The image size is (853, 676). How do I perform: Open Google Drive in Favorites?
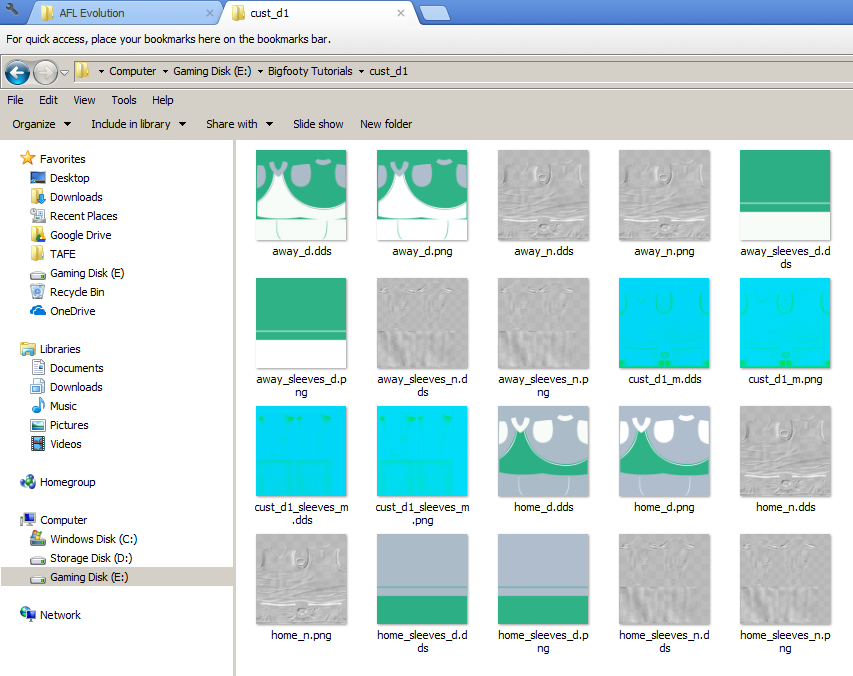[x=80, y=235]
